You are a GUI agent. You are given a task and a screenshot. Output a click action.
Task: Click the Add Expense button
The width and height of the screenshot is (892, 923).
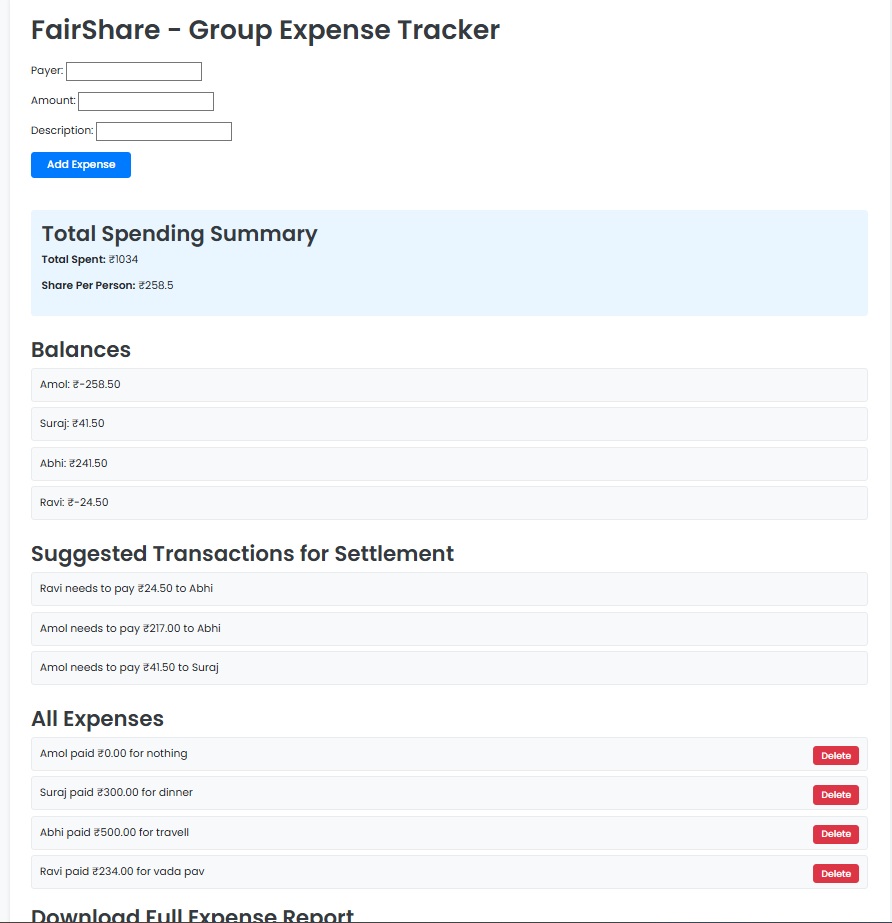coord(80,164)
